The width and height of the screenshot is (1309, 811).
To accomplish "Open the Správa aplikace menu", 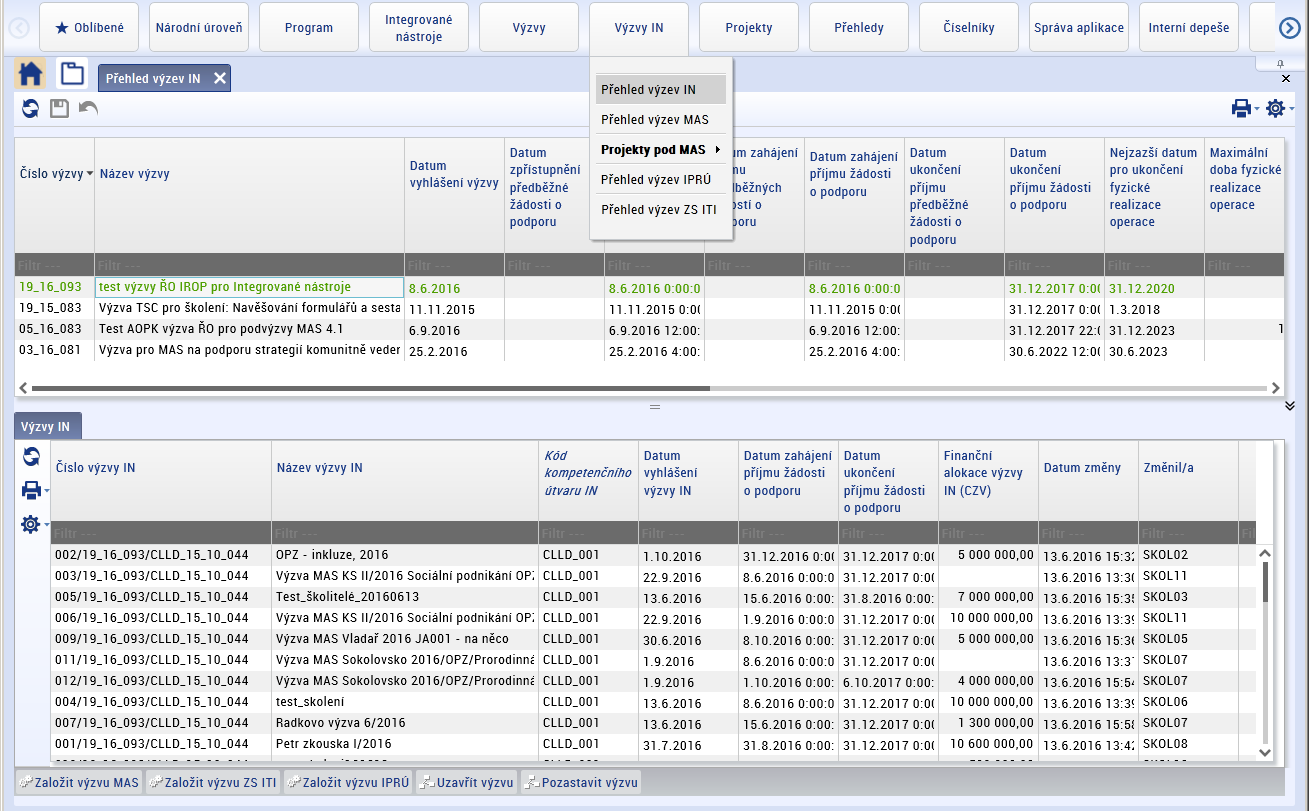I will [x=1079, y=27].
